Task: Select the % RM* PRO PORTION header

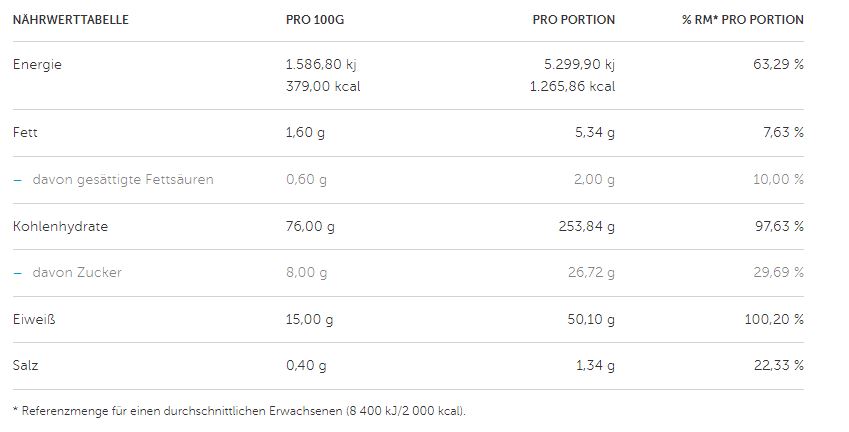Action: pyautogui.click(x=742, y=20)
